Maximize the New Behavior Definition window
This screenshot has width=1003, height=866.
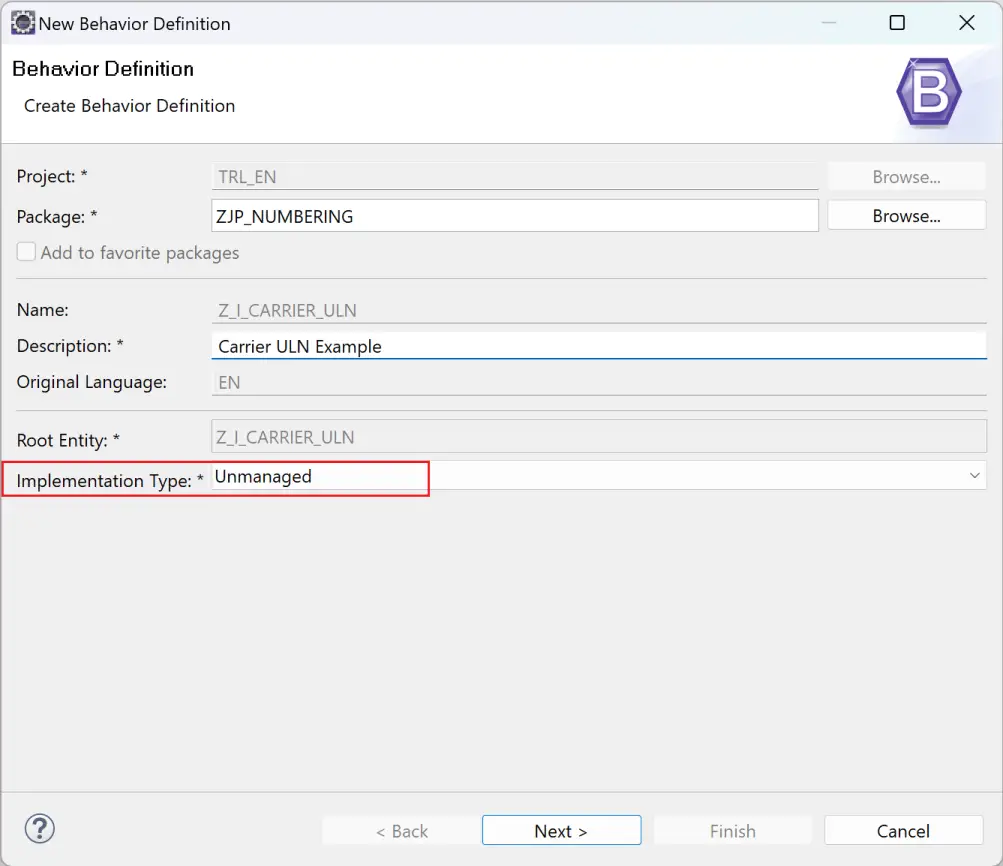[x=897, y=23]
